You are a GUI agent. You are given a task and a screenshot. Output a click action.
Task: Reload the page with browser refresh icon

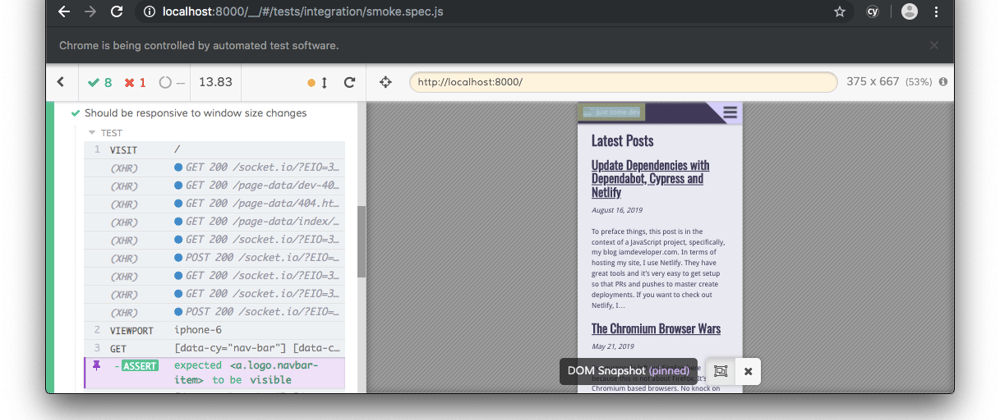(117, 11)
